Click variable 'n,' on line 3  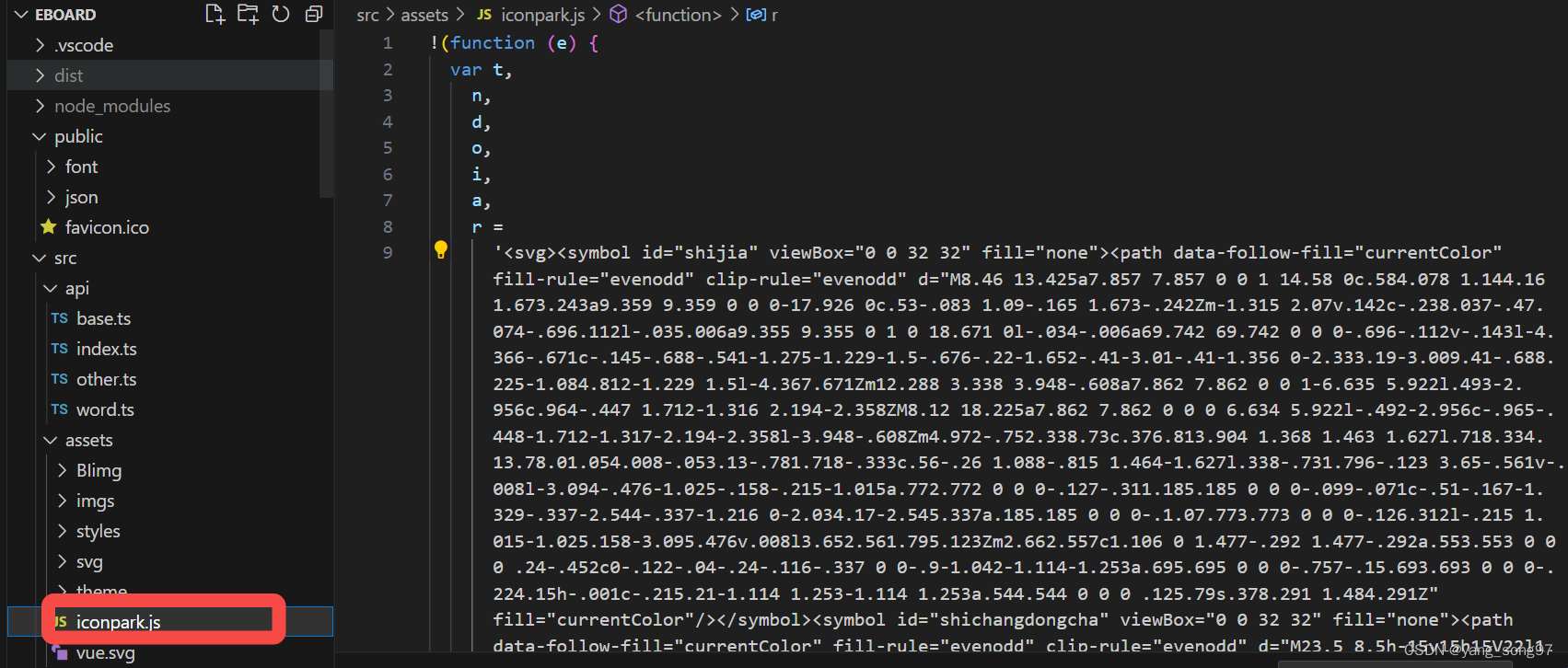tap(482, 96)
